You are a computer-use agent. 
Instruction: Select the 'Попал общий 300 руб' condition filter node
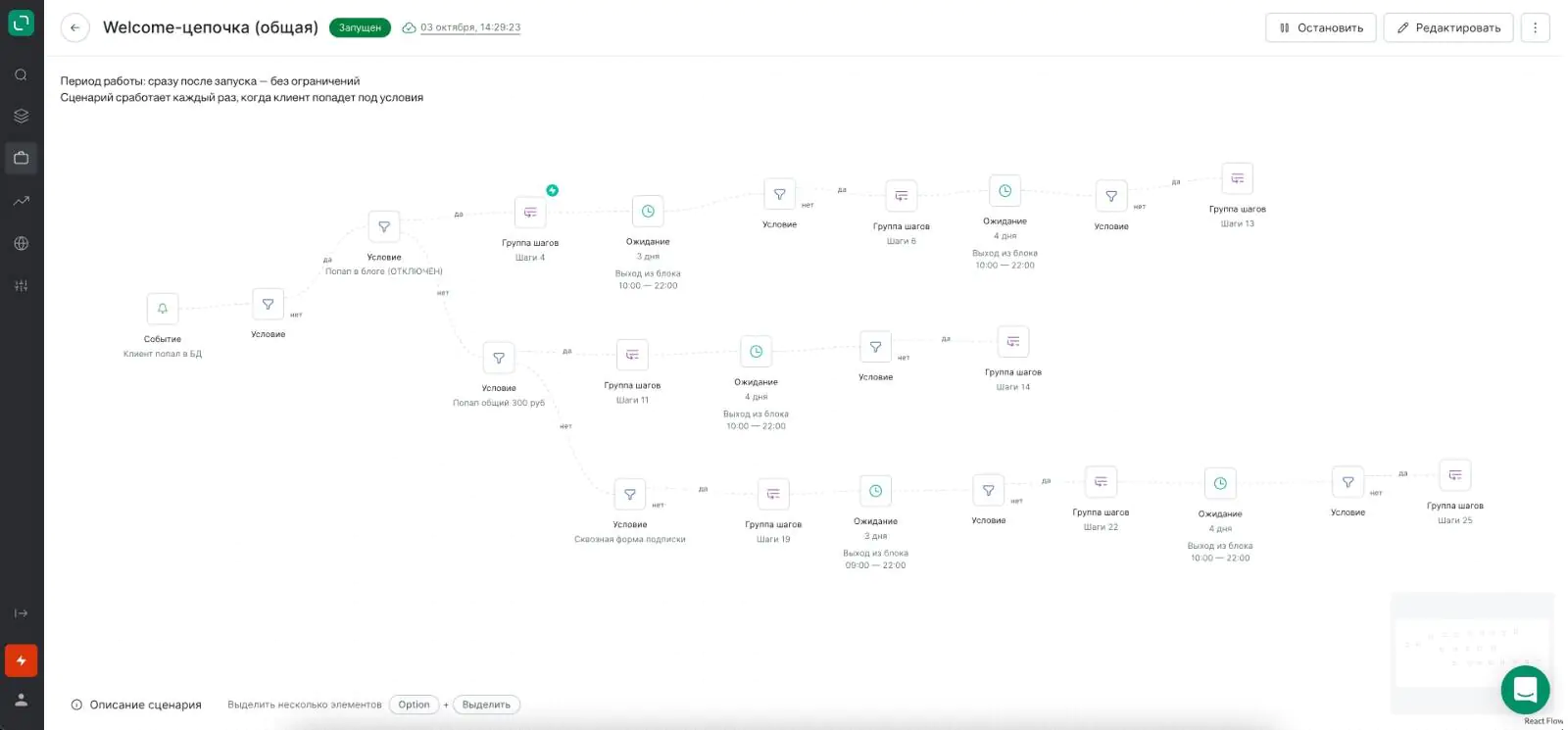(x=499, y=358)
